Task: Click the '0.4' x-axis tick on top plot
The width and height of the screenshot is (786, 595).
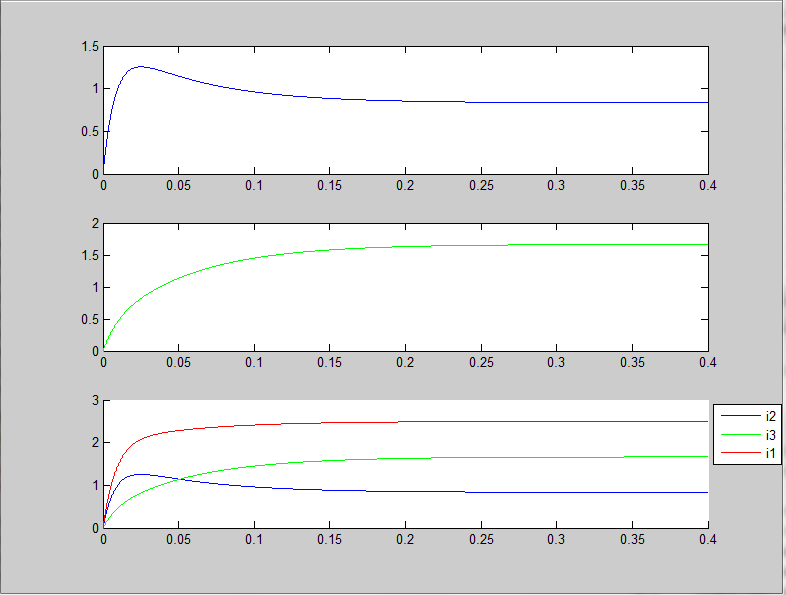Action: coord(708,185)
